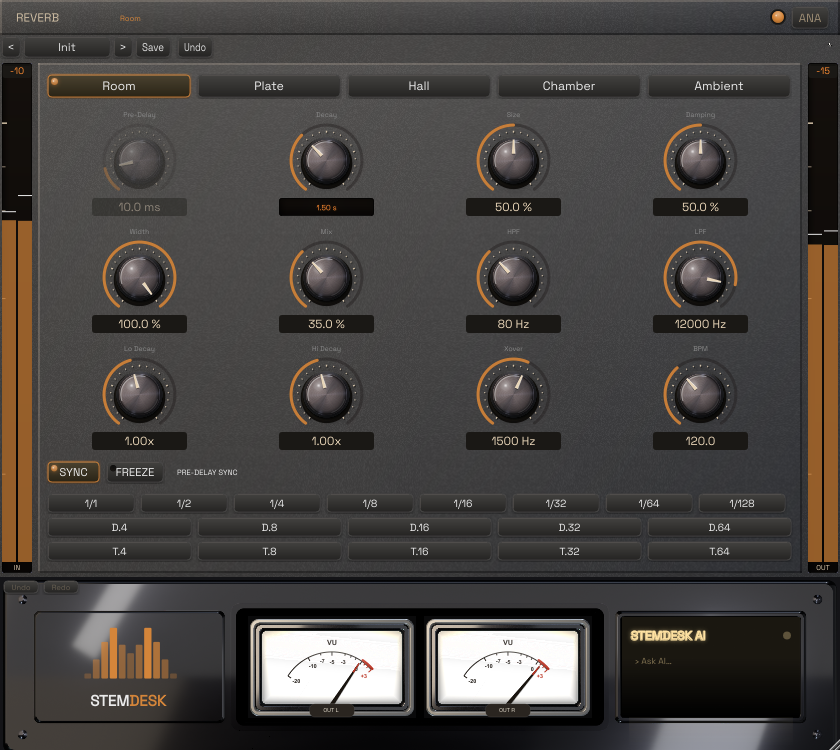Enable the FREEZE toggle

(x=135, y=472)
